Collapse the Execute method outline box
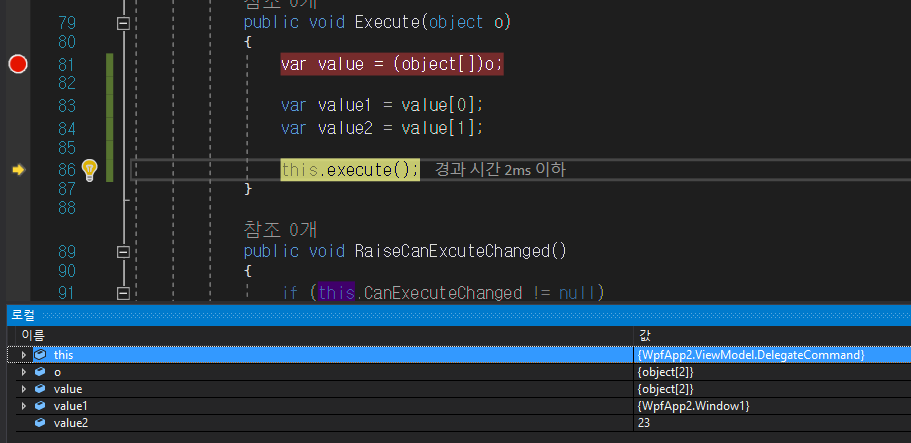The height and width of the screenshot is (443, 911). (123, 23)
